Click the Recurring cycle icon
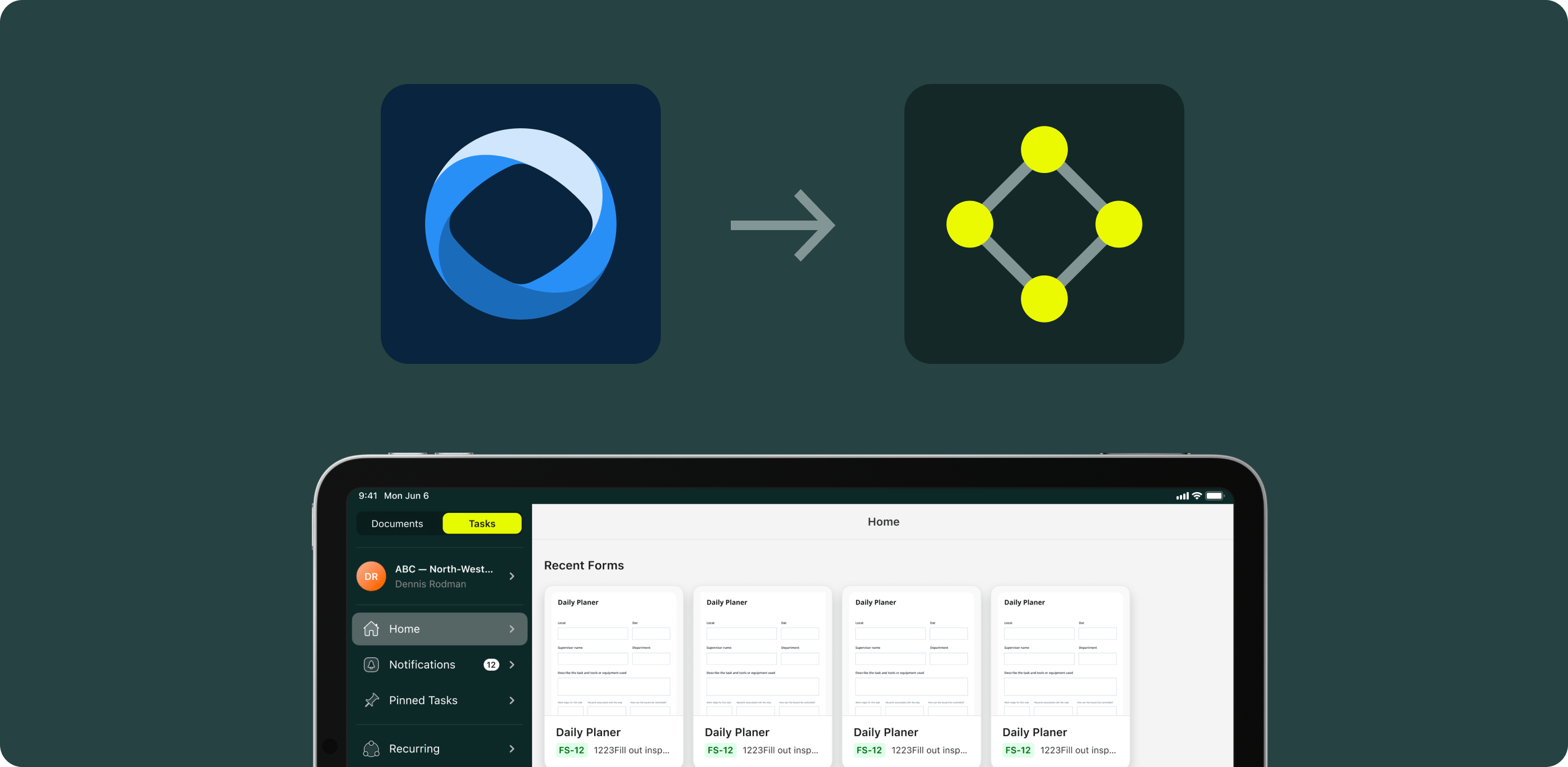Viewport: 1568px width, 767px height. click(x=371, y=749)
